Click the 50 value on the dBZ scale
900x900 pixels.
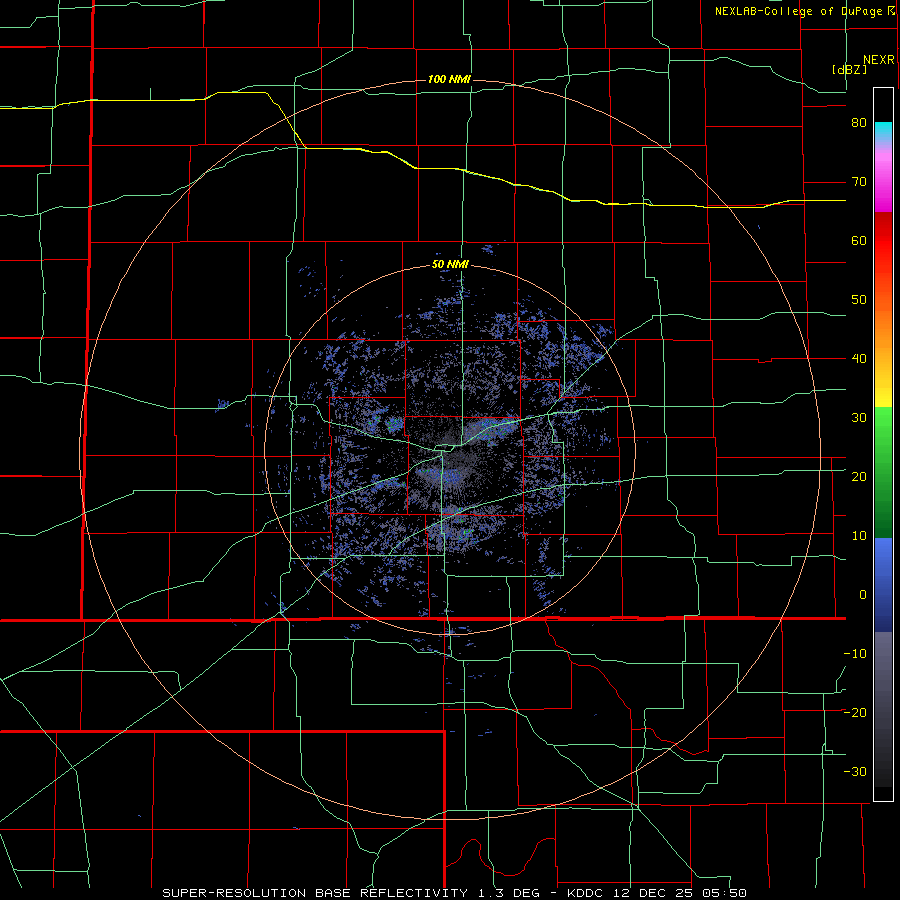pos(859,300)
